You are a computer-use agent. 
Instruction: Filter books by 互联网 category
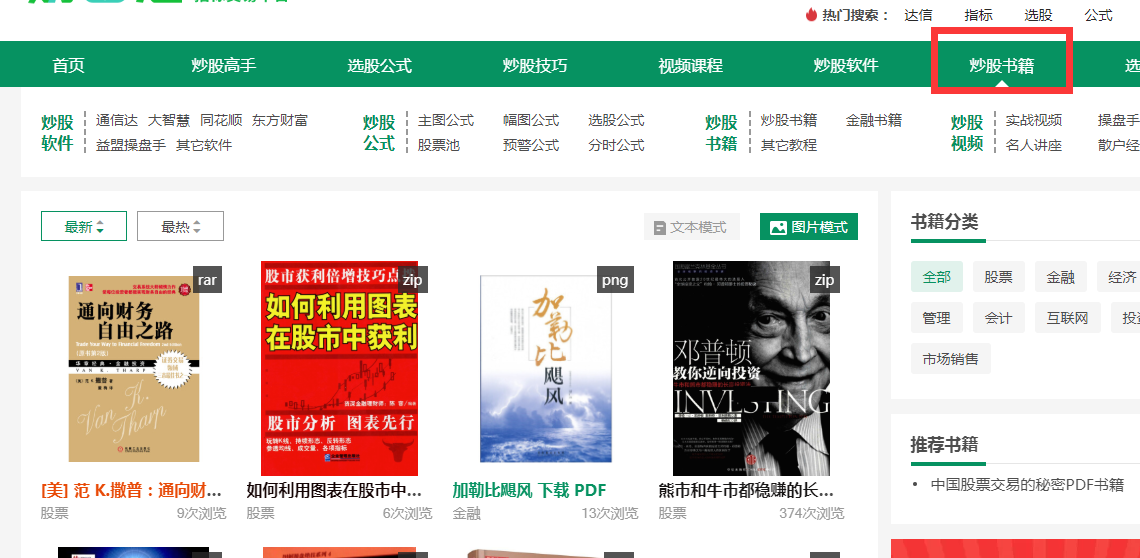tap(1067, 317)
